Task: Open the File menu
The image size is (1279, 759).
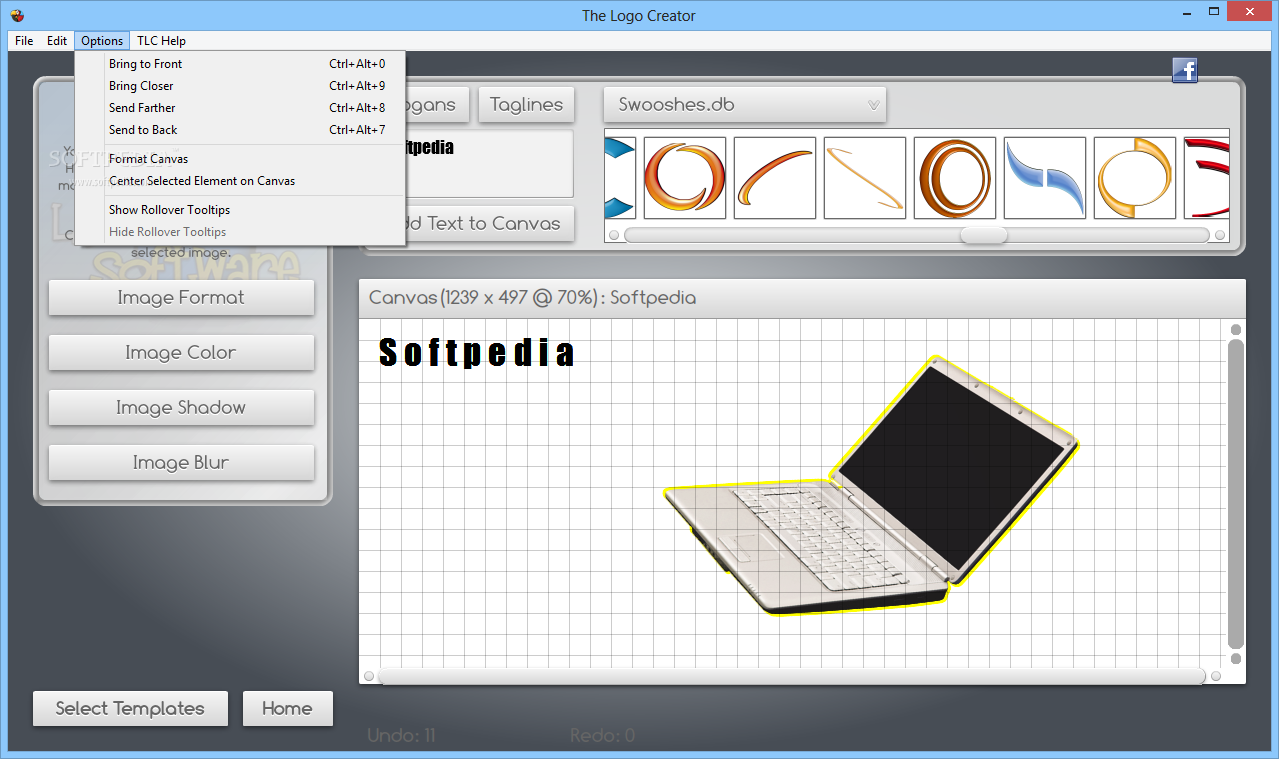Action: pyautogui.click(x=24, y=41)
